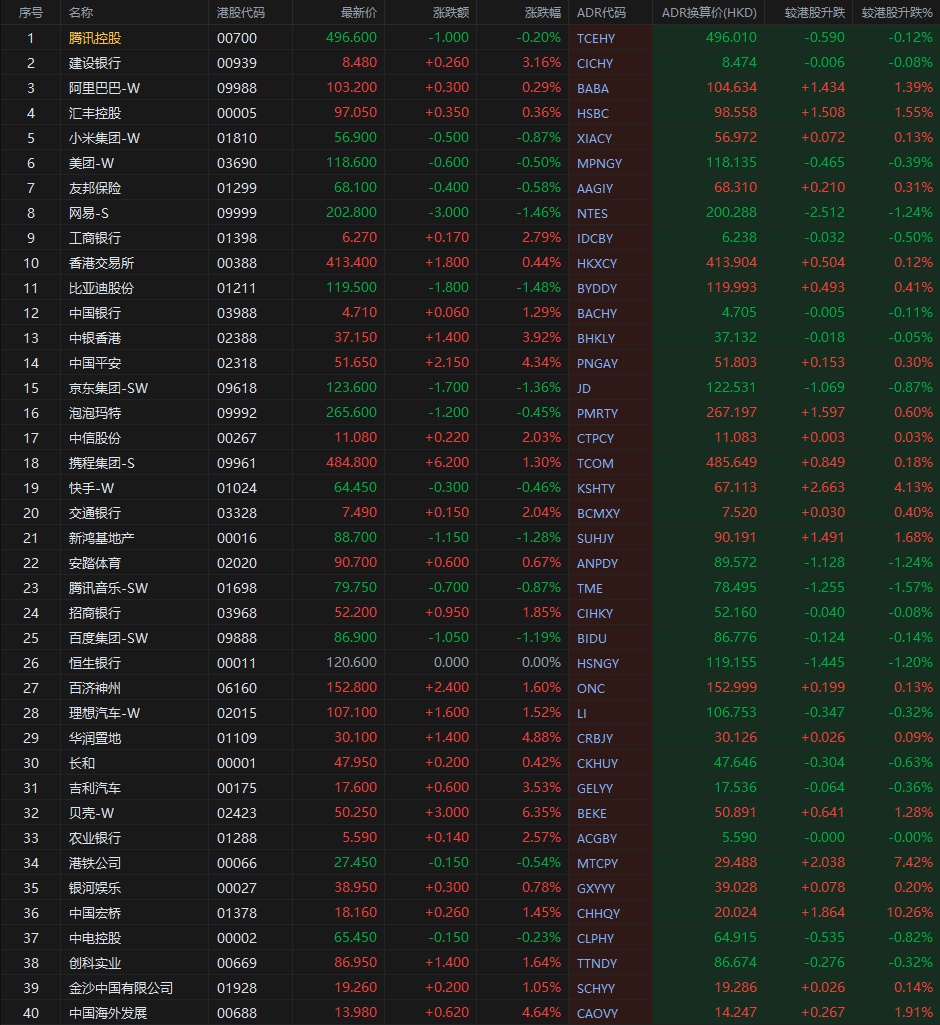940x1025 pixels.
Task: Sort by 名称 column header
Action: pos(81,12)
